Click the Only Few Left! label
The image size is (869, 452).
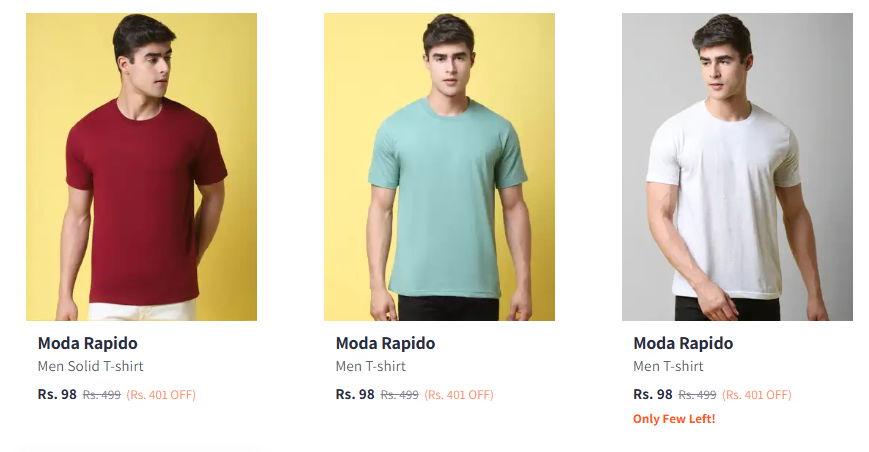674,419
